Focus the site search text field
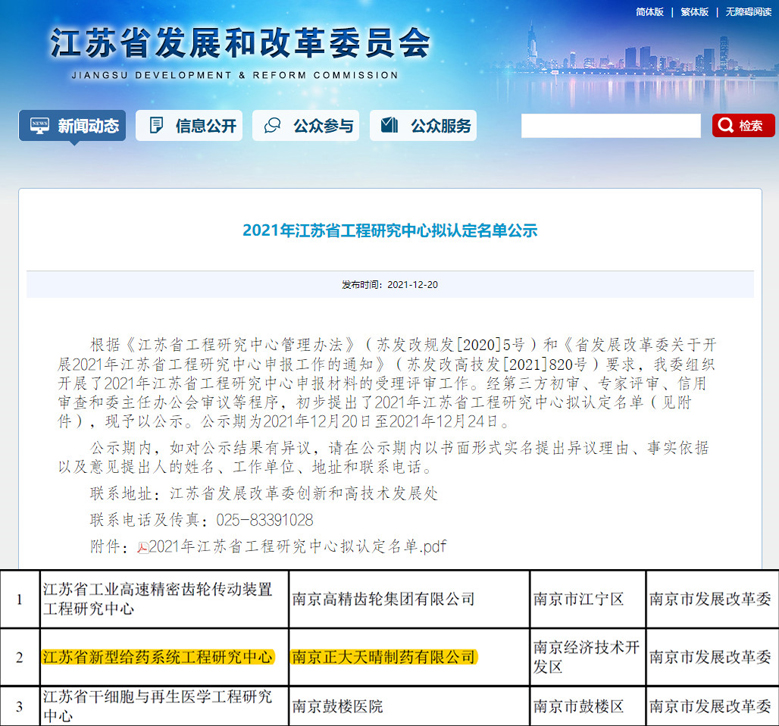 (x=610, y=126)
